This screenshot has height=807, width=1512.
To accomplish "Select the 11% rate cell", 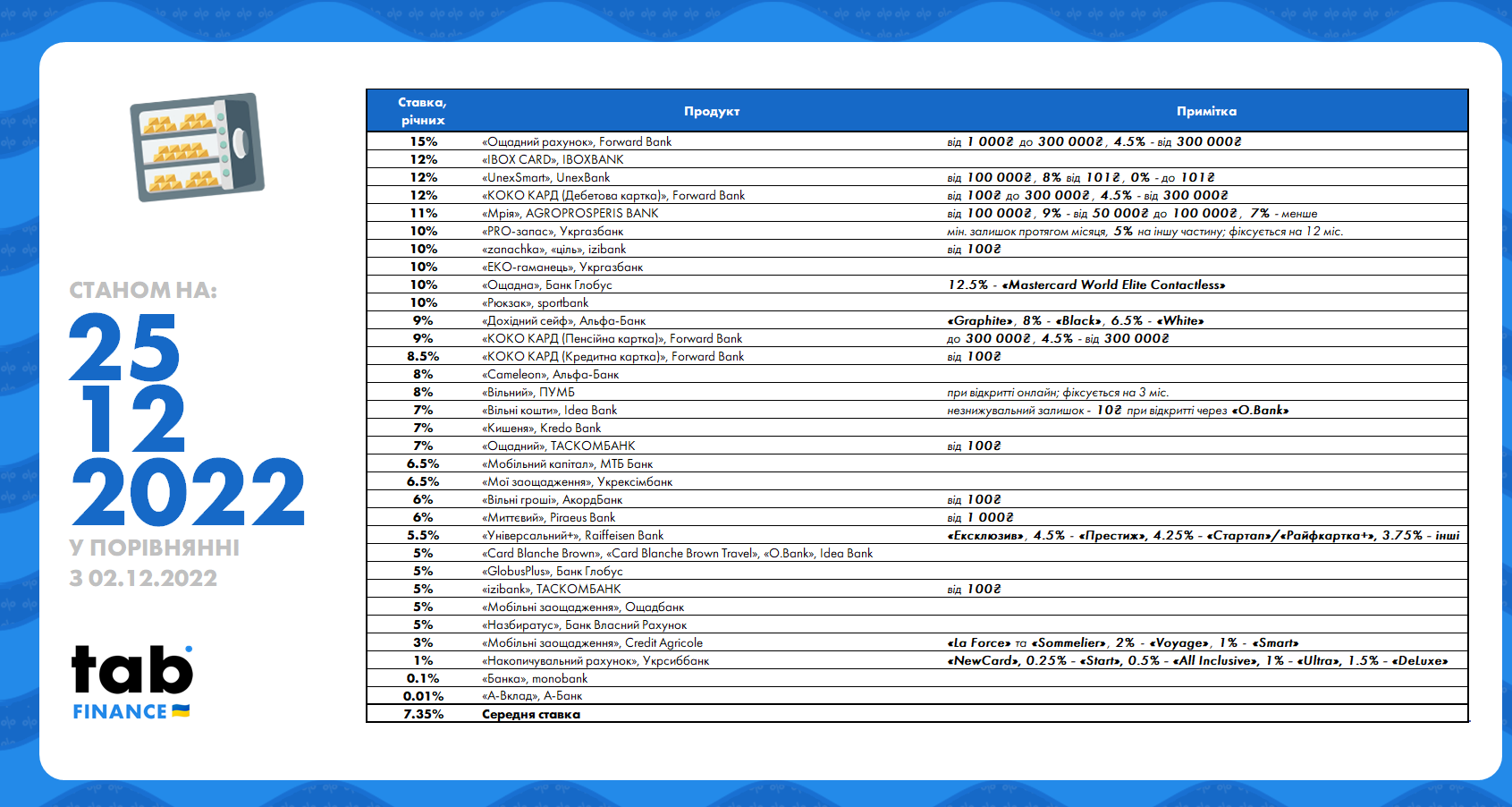I will click(x=424, y=213).
